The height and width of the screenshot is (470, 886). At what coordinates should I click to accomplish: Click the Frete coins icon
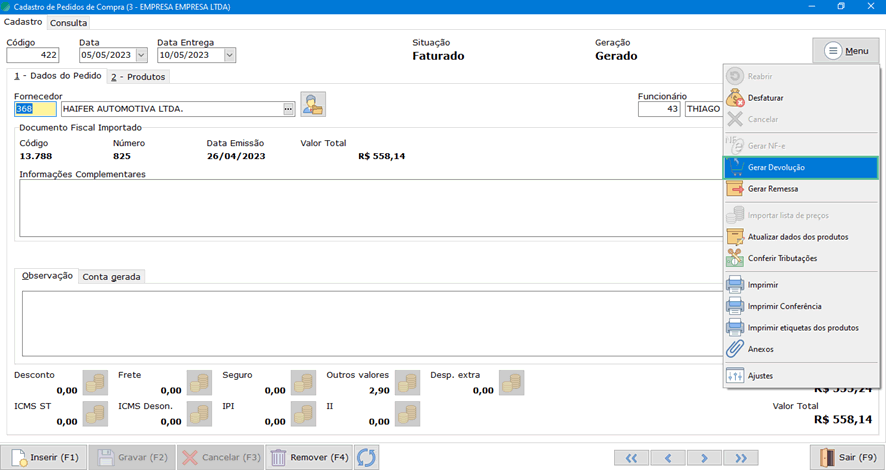coord(199,383)
